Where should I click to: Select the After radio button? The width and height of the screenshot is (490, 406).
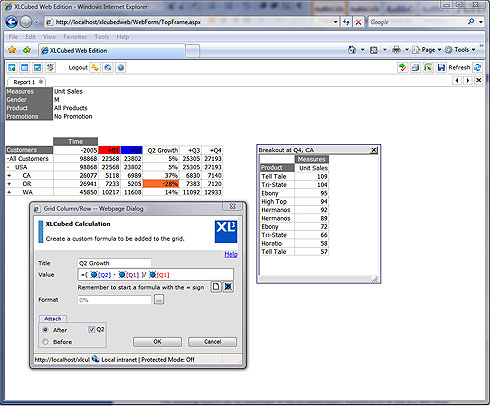(x=46, y=330)
